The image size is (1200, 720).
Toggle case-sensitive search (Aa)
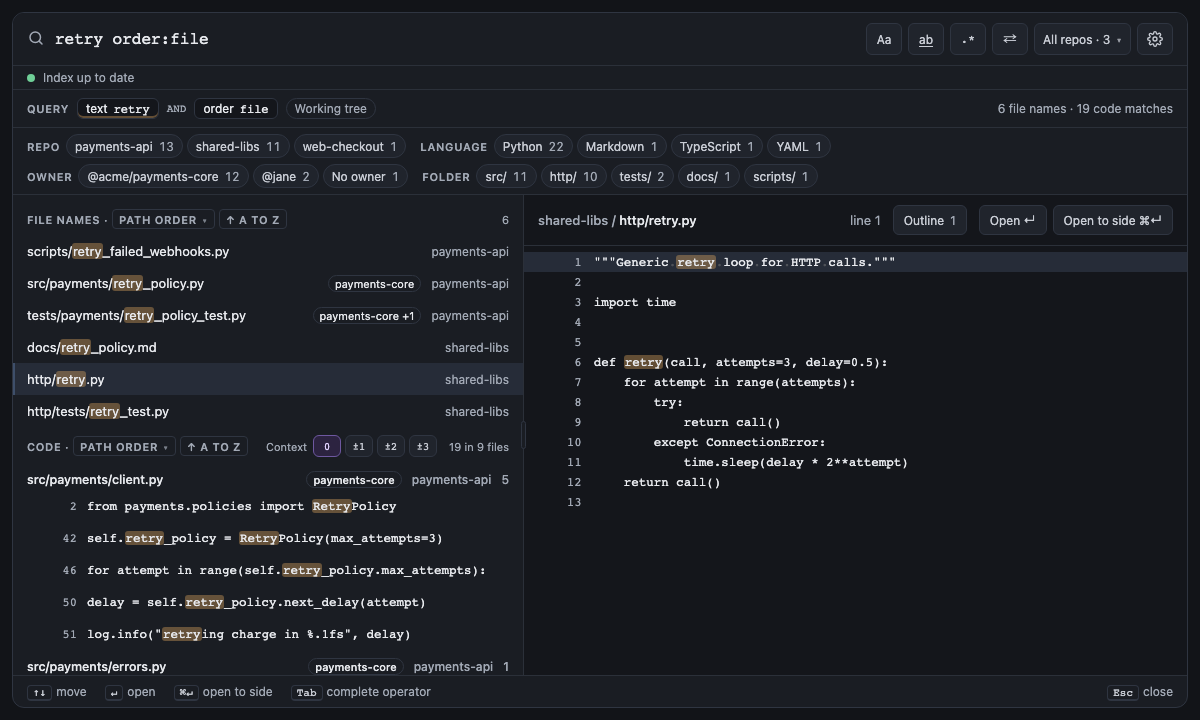[884, 39]
